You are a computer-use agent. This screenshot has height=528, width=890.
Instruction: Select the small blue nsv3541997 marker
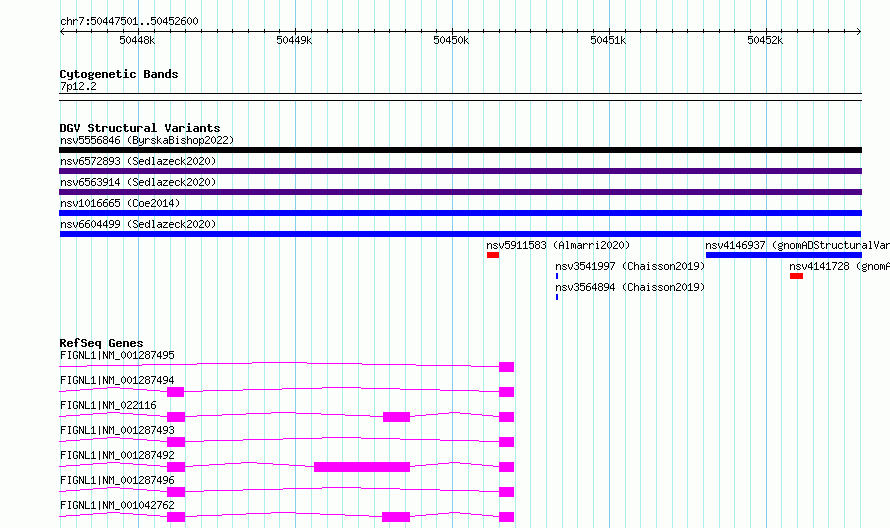pos(557,276)
